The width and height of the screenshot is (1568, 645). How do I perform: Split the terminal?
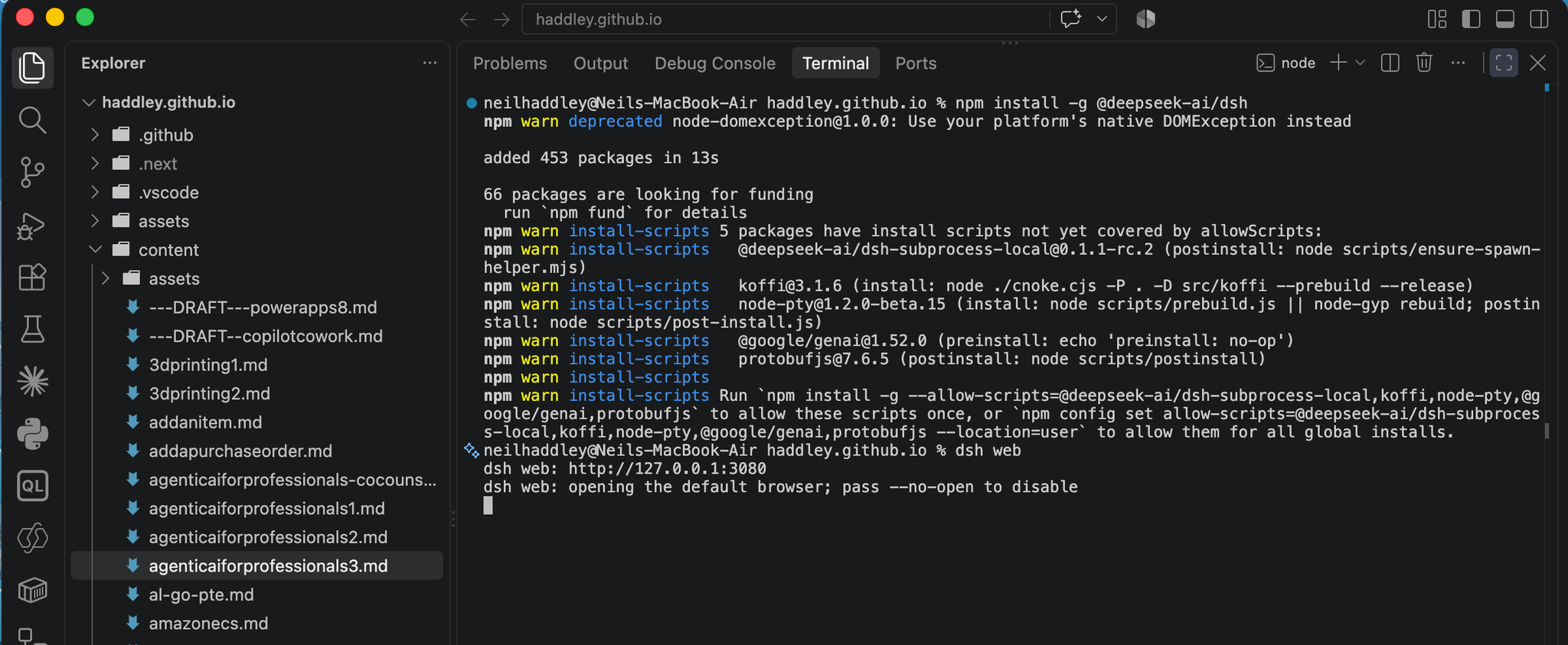click(x=1390, y=63)
